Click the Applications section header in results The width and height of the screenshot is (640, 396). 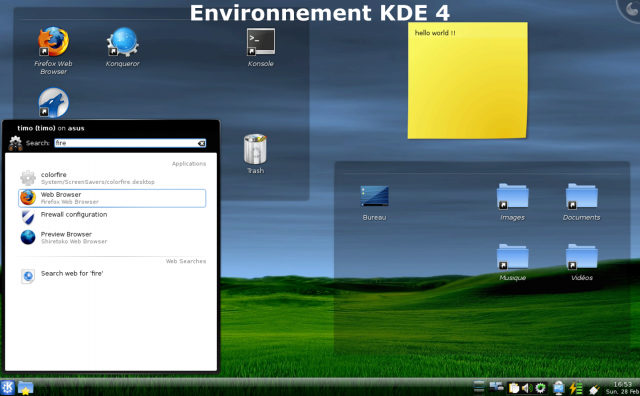click(x=189, y=164)
